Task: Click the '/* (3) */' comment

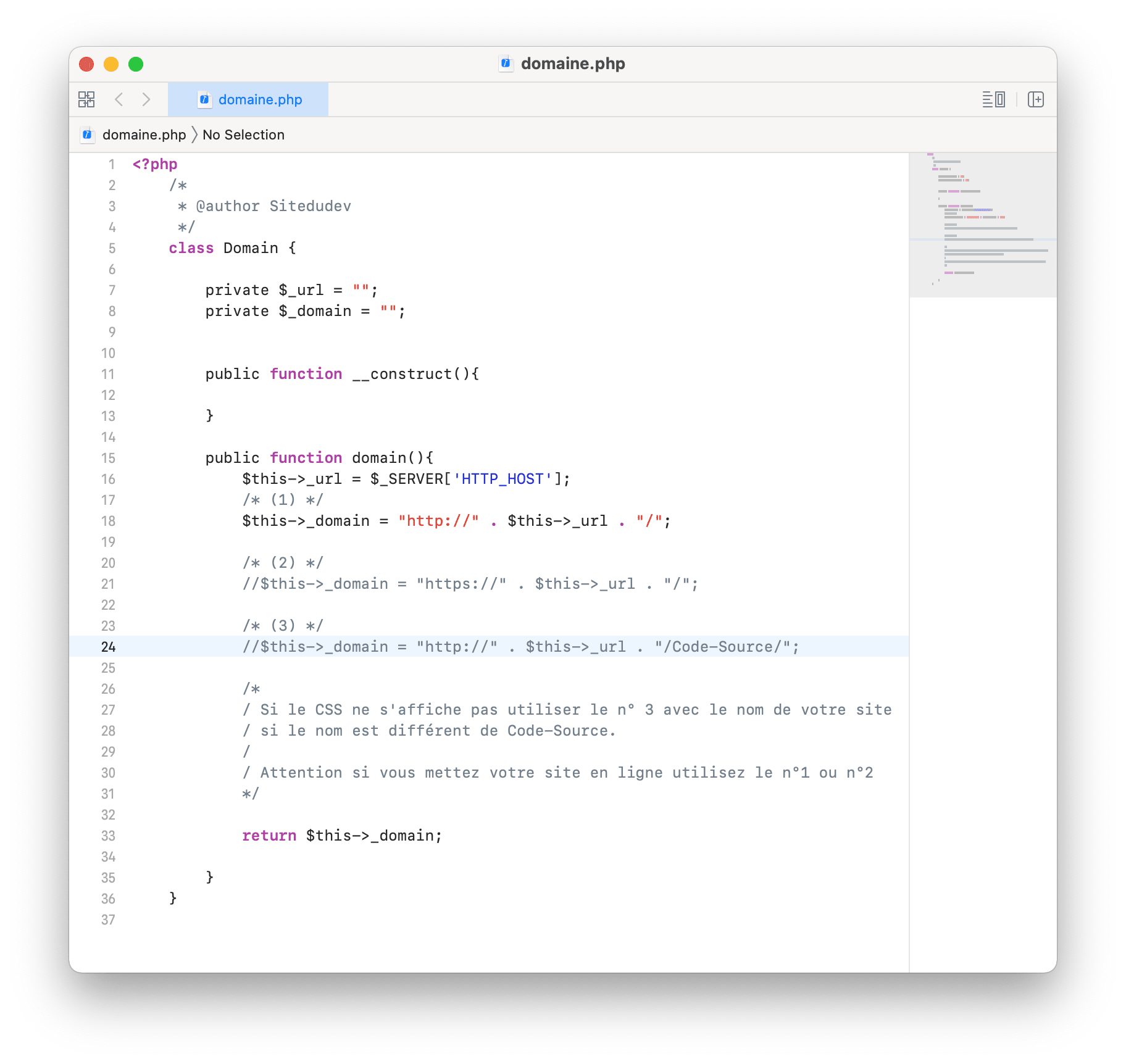Action: [283, 626]
